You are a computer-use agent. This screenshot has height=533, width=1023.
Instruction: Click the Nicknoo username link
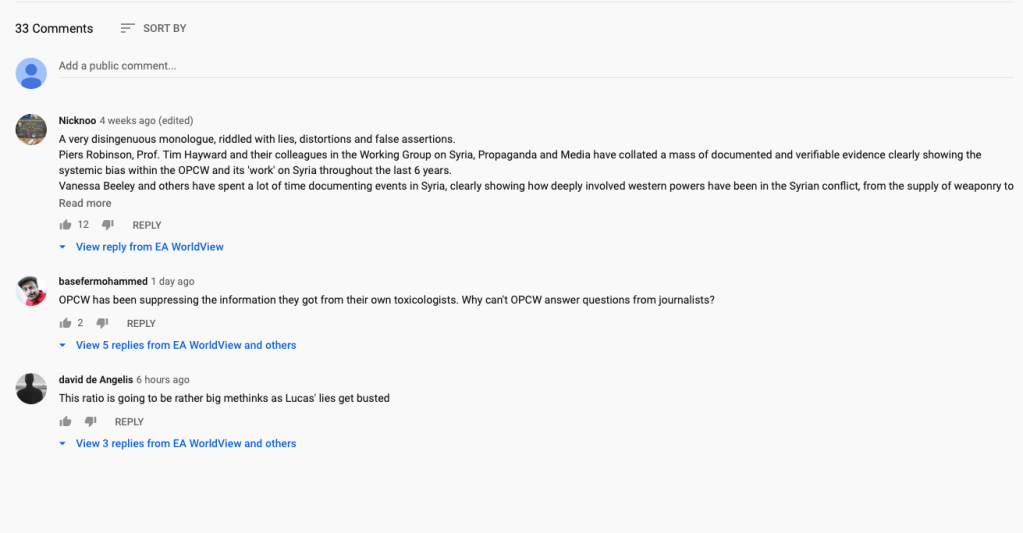click(77, 121)
